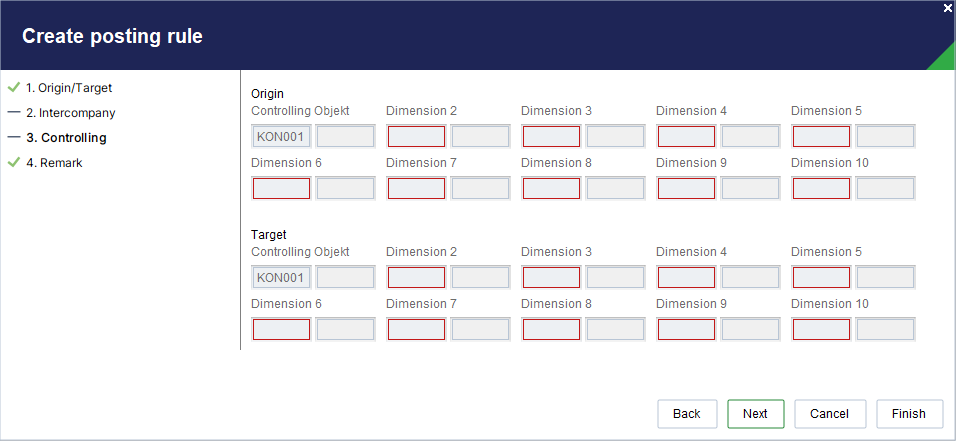Cancel the posting rule wizard
Image resolution: width=956 pixels, height=441 pixels.
829,414
